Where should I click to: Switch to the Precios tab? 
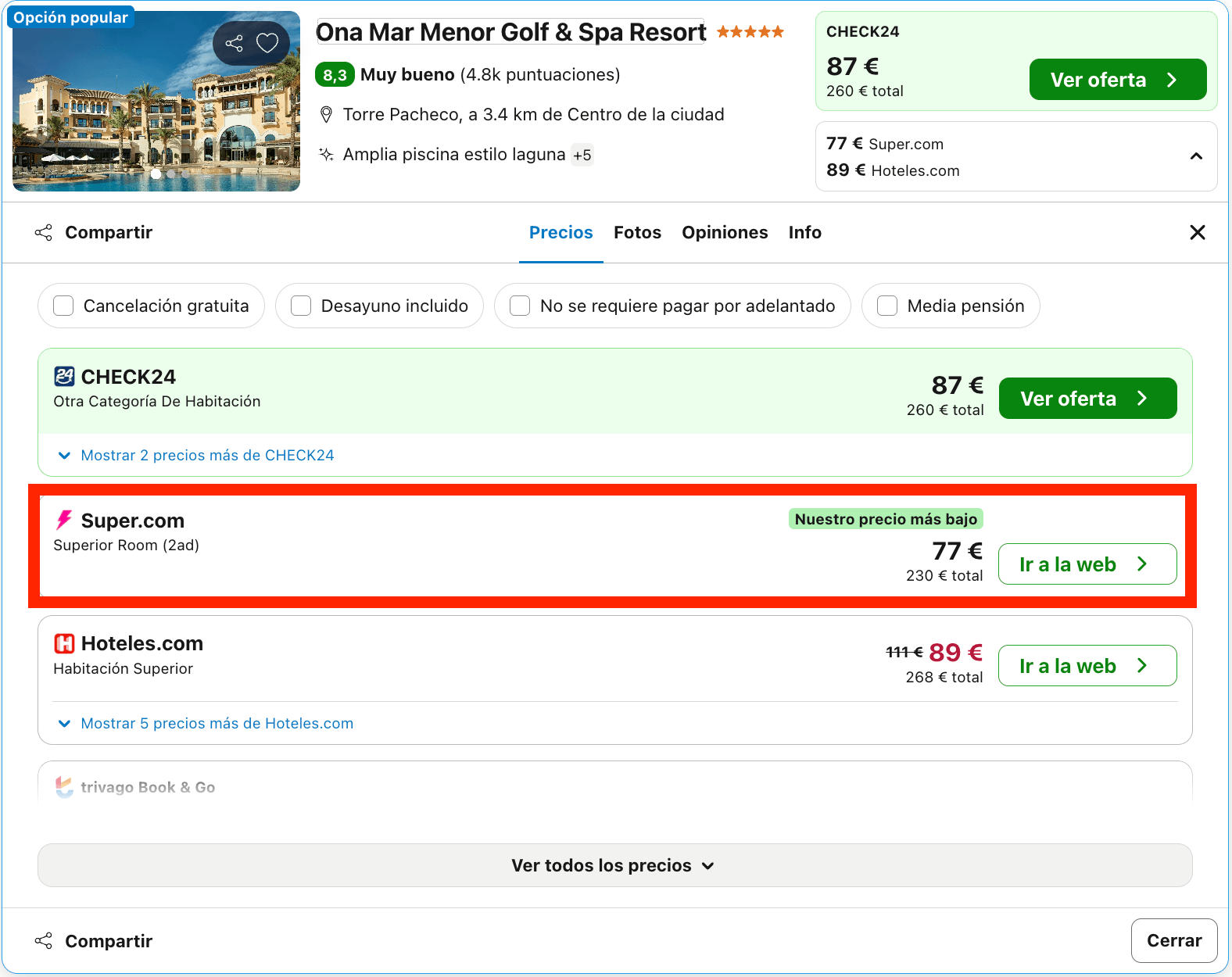pyautogui.click(x=561, y=232)
